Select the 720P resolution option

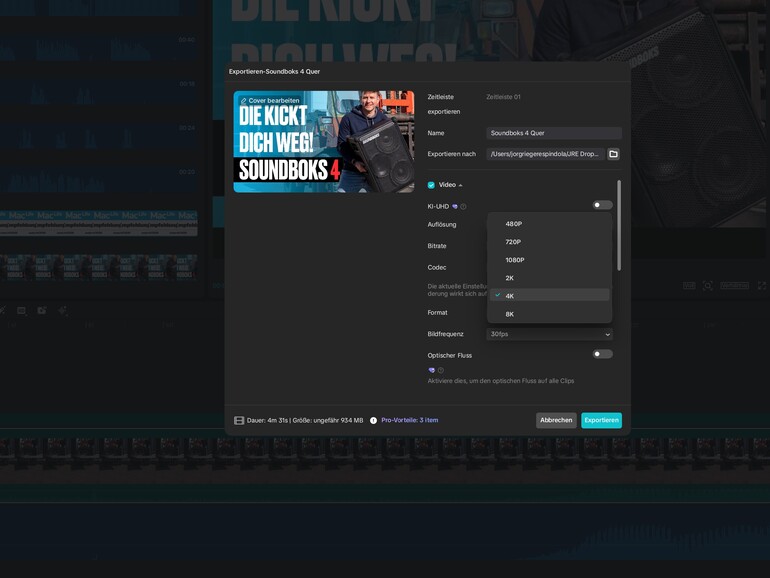(549, 242)
